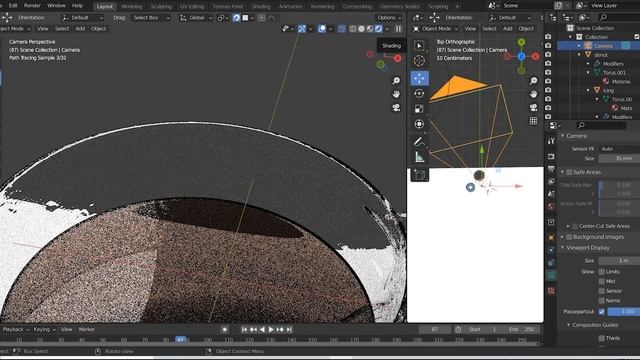
Task: Click the zoom magnifier in the top orthographic viewport
Action: (x=533, y=80)
